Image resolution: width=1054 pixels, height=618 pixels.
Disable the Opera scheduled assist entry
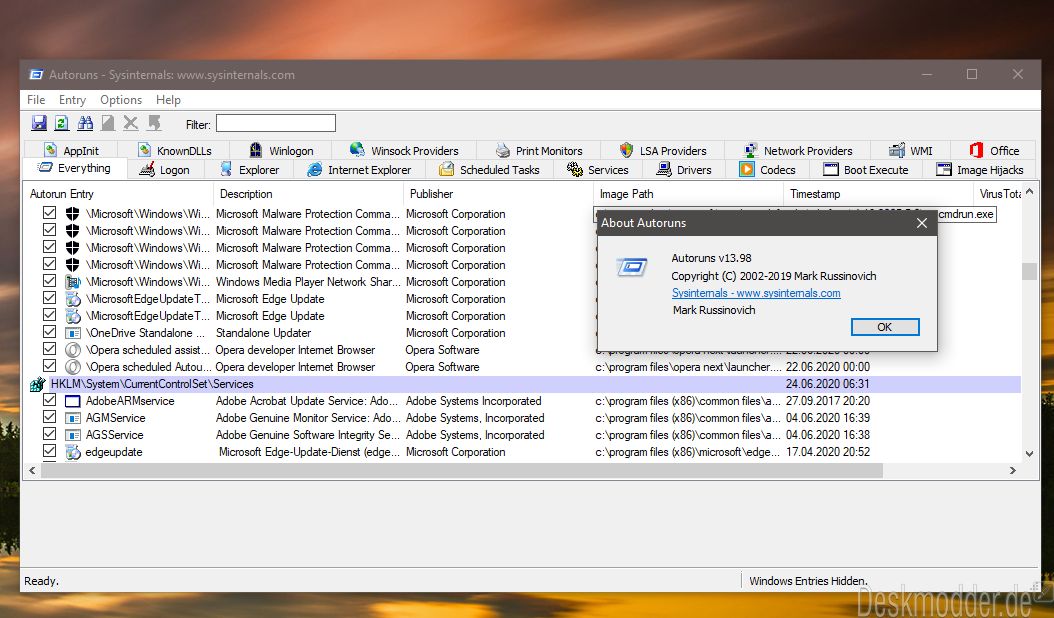point(49,348)
